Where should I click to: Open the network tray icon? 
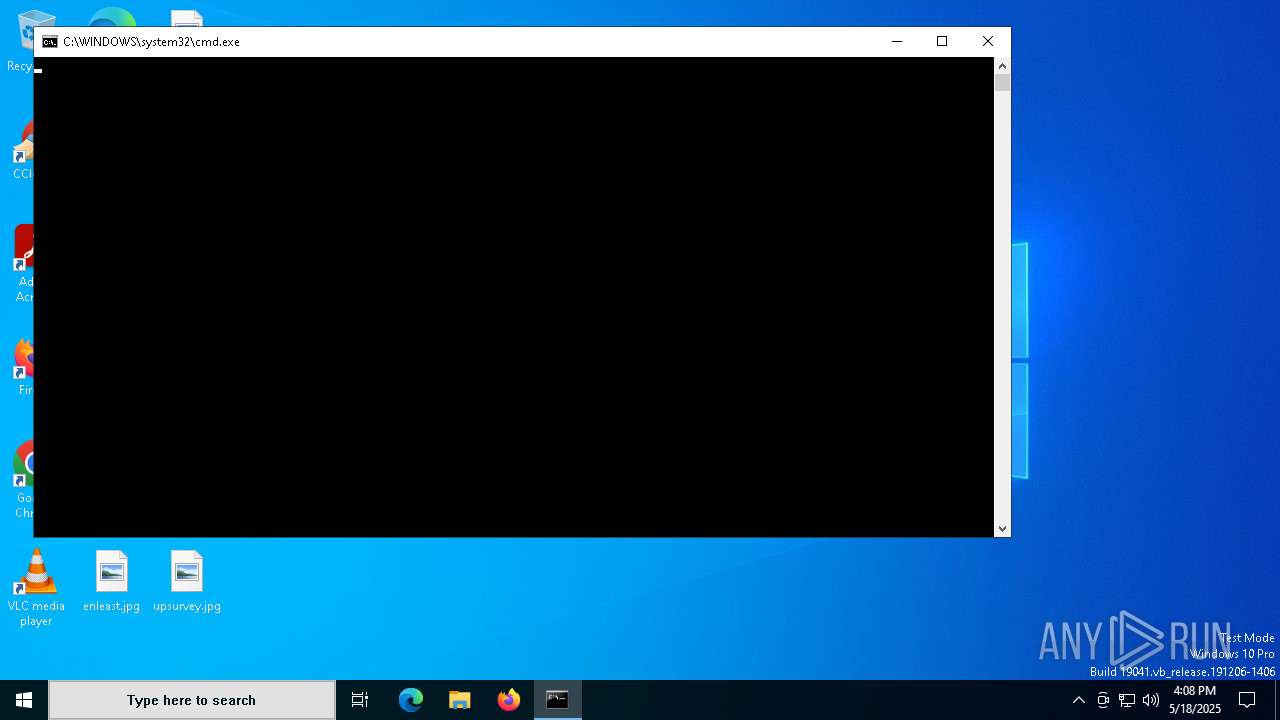coord(1127,700)
